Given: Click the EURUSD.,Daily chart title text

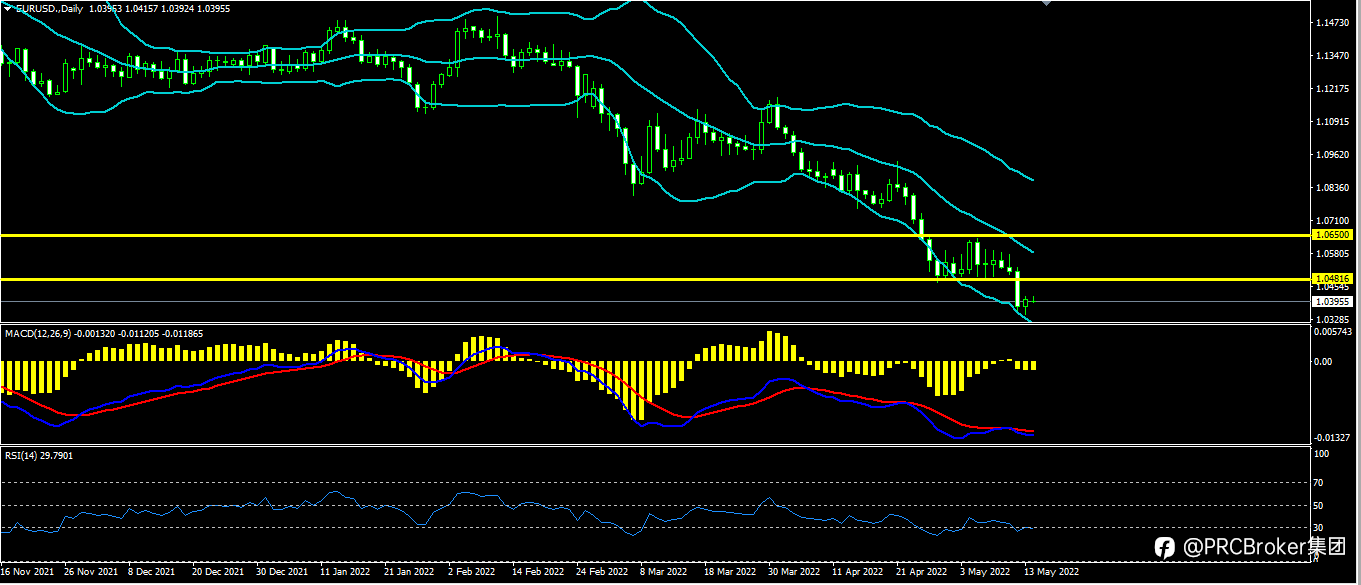Looking at the screenshot, I should pos(48,8).
